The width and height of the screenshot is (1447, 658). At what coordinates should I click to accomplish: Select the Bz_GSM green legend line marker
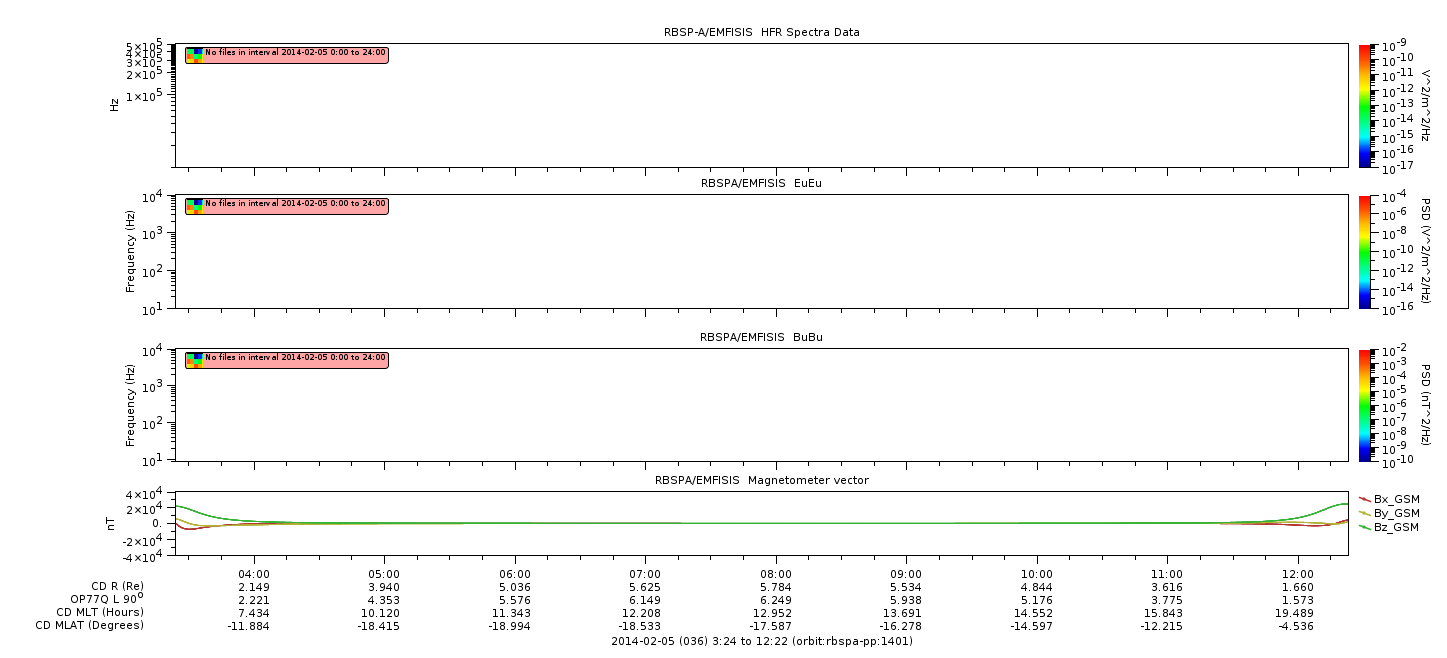pyautogui.click(x=1365, y=527)
